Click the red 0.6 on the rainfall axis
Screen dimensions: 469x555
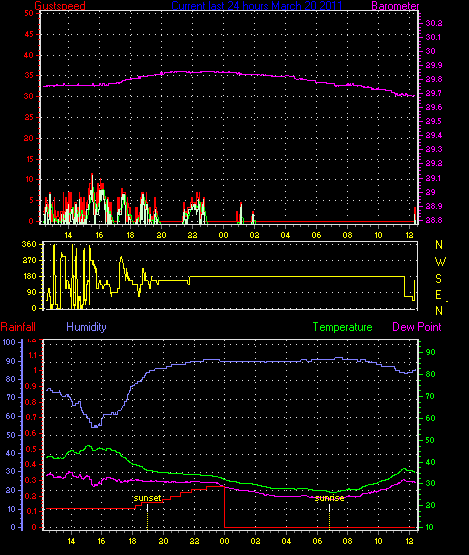tap(31, 433)
